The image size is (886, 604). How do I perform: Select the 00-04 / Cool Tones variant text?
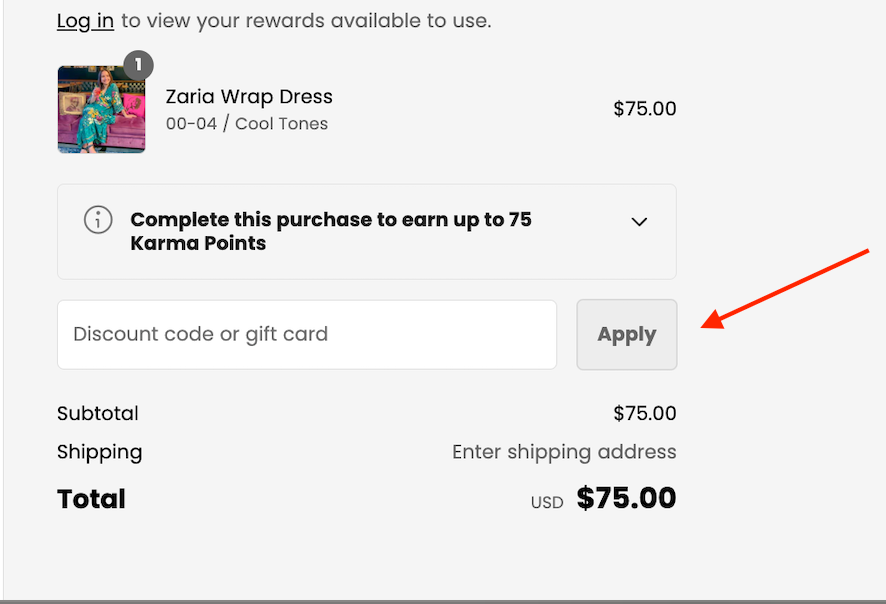[247, 124]
